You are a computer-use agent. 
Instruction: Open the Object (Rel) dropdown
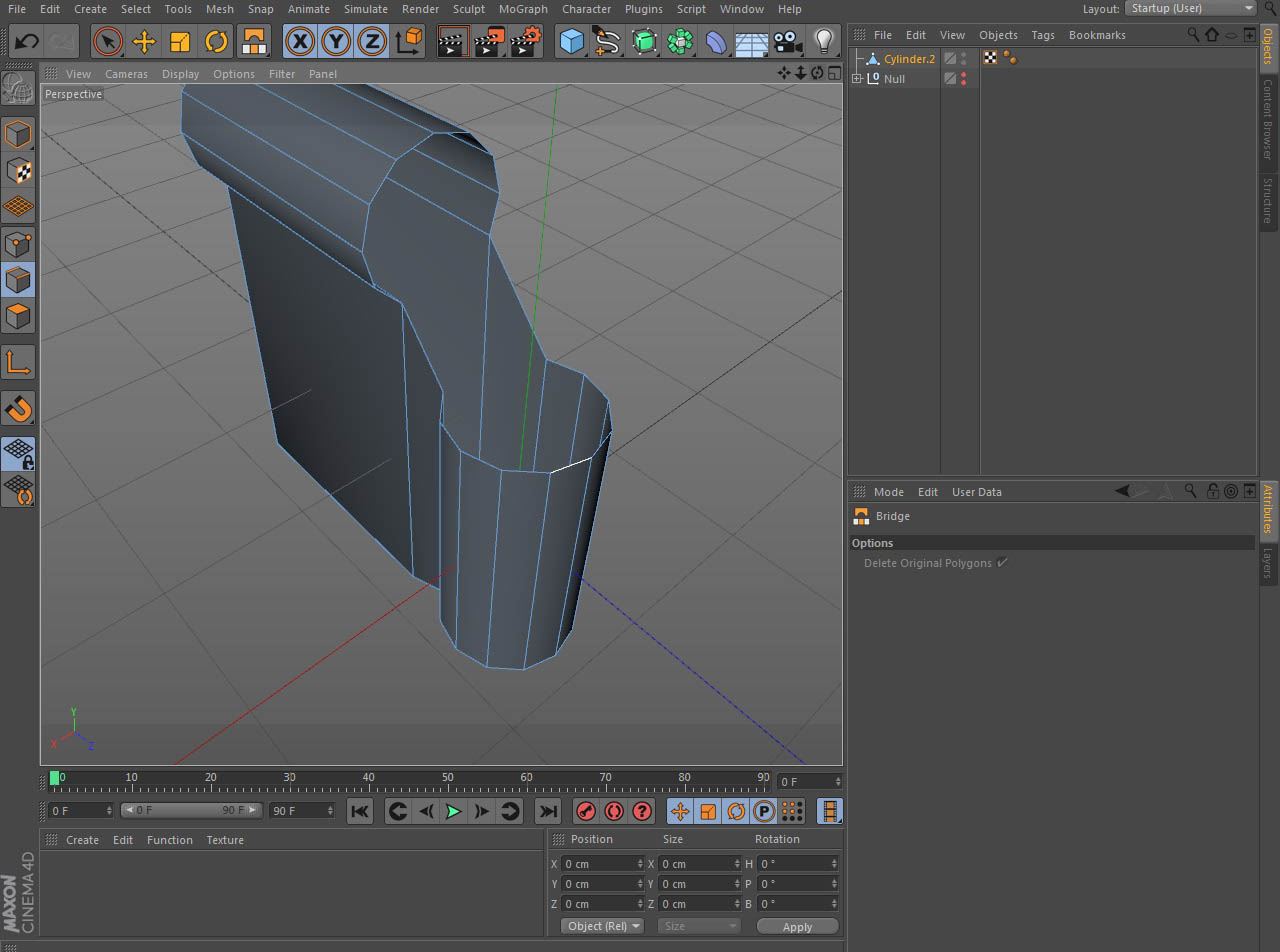602,926
